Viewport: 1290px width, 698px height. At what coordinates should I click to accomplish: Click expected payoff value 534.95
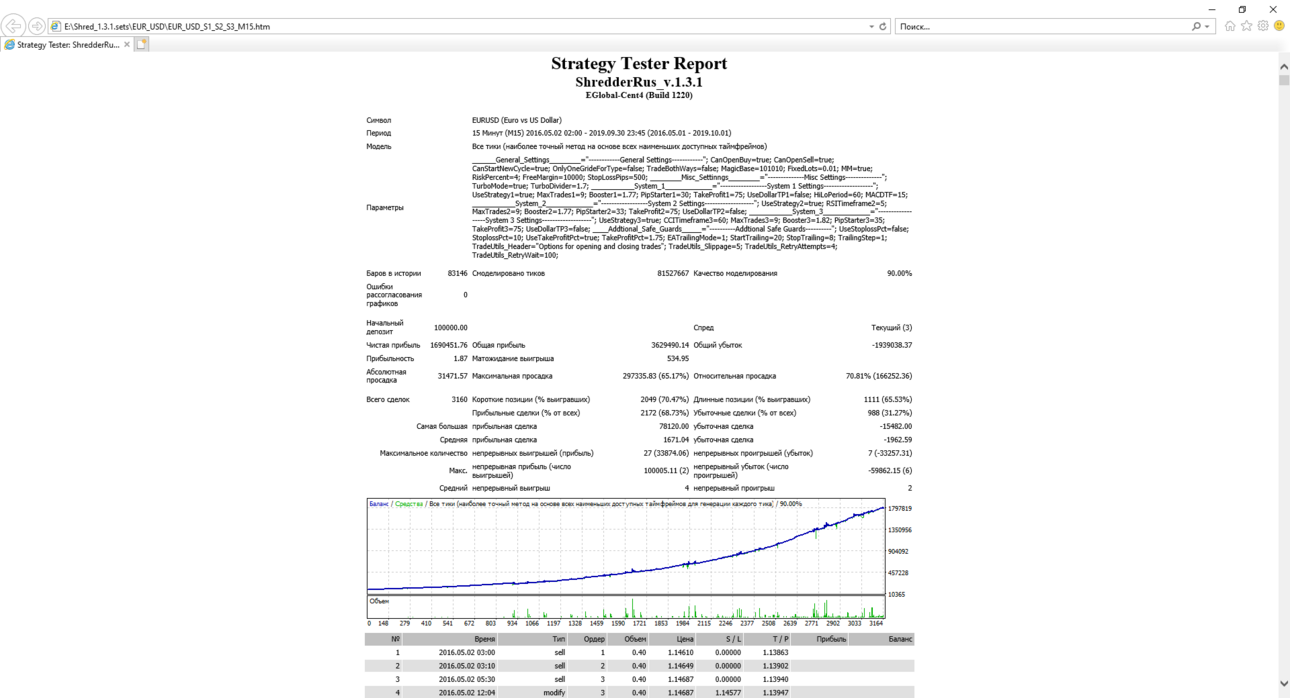tap(678, 358)
